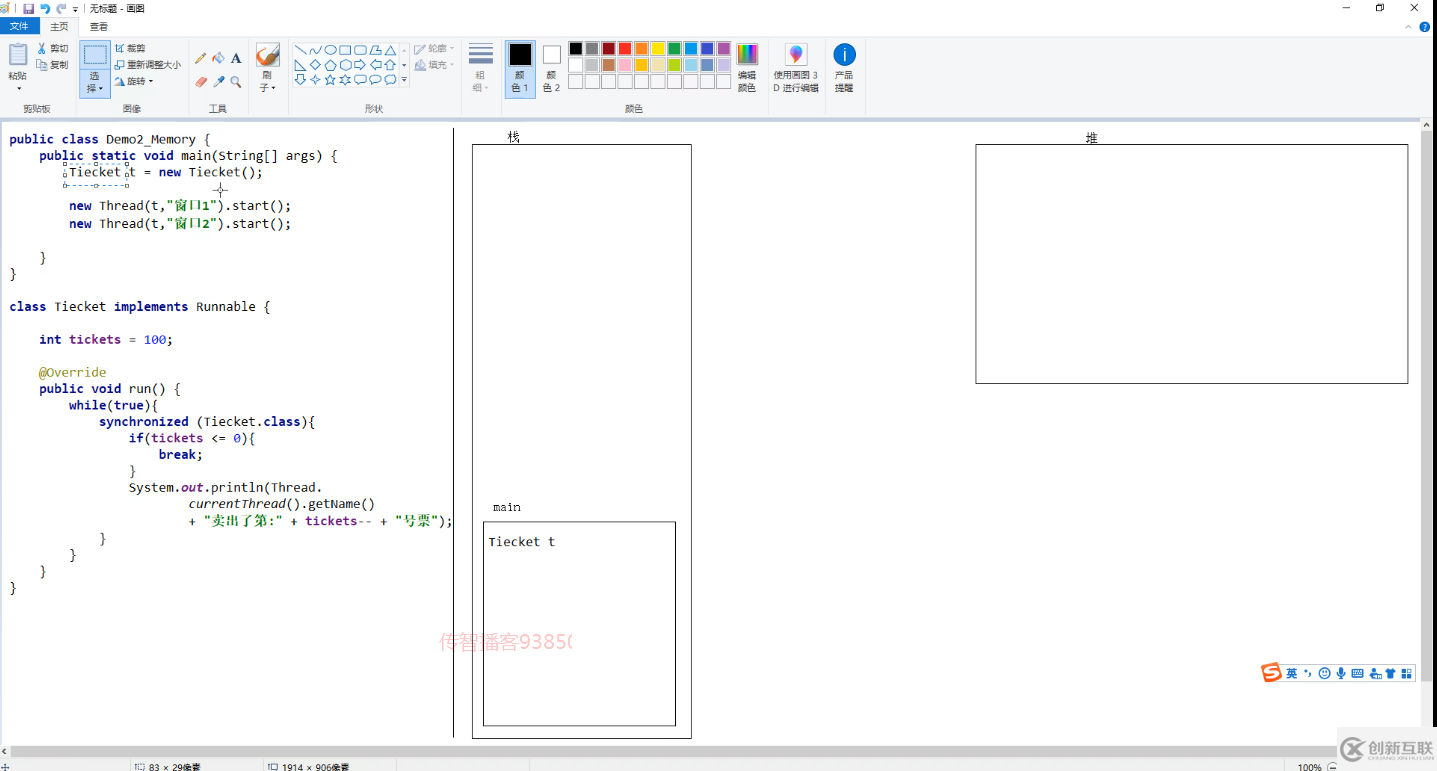
Task: Pick the red color from palette
Action: point(625,48)
